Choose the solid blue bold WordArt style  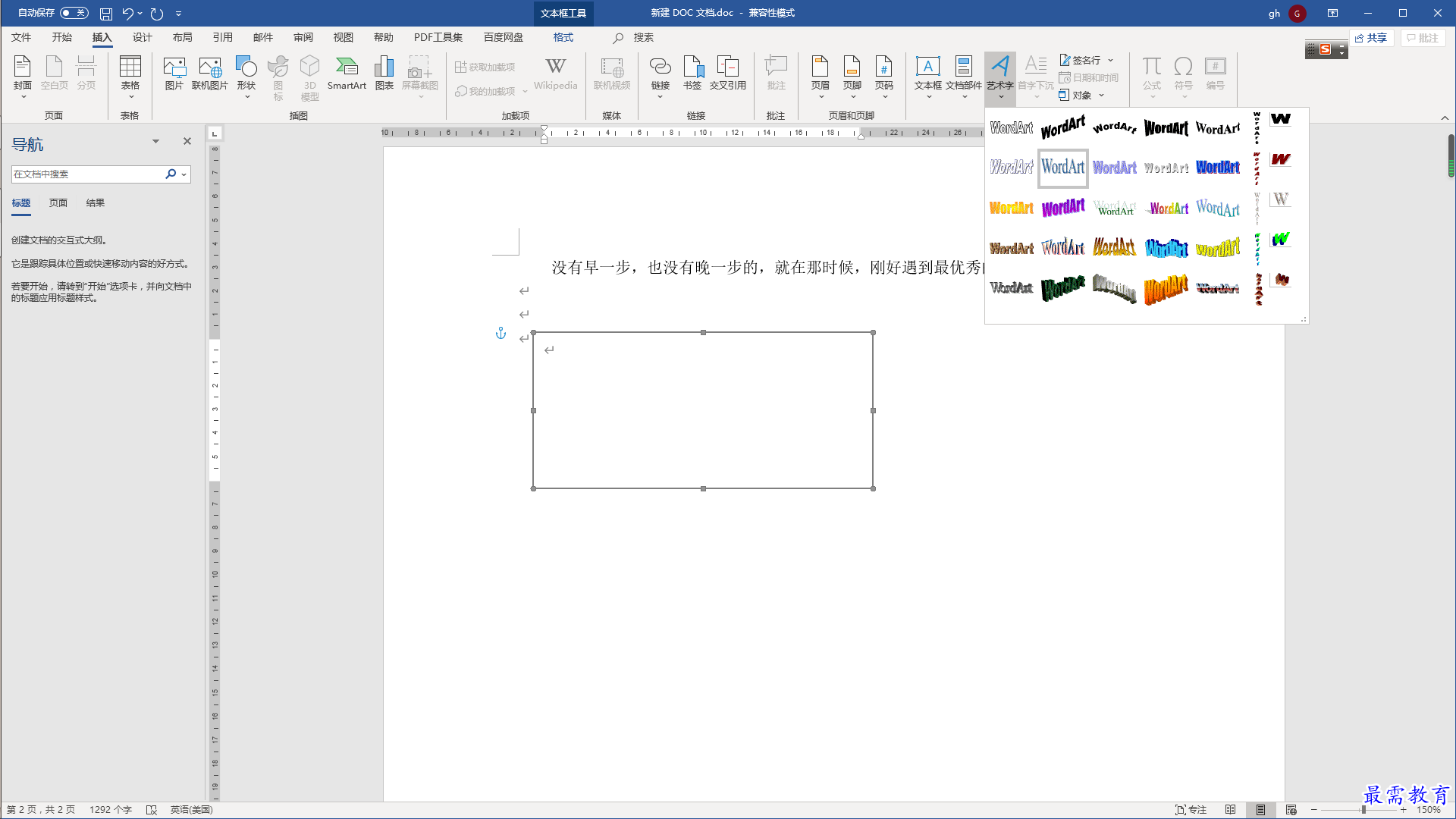1218,168
